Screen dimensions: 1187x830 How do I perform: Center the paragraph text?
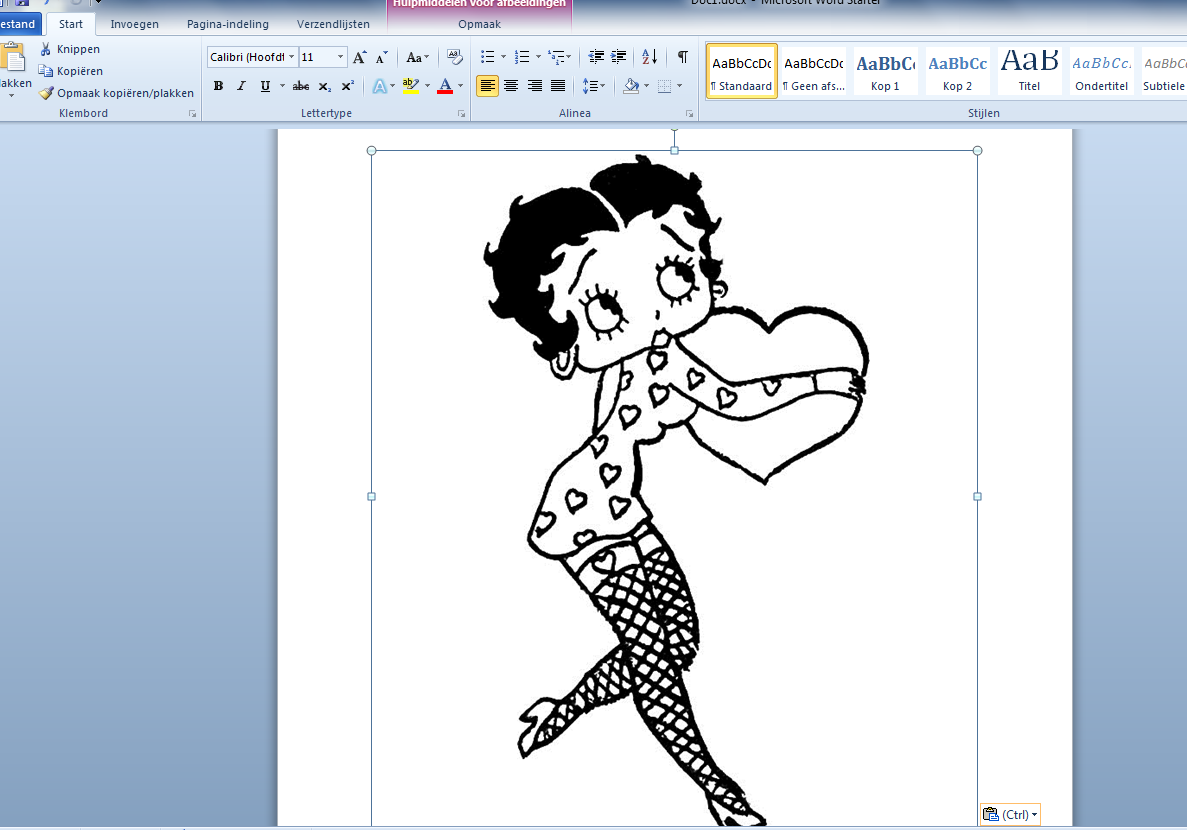tap(511, 86)
